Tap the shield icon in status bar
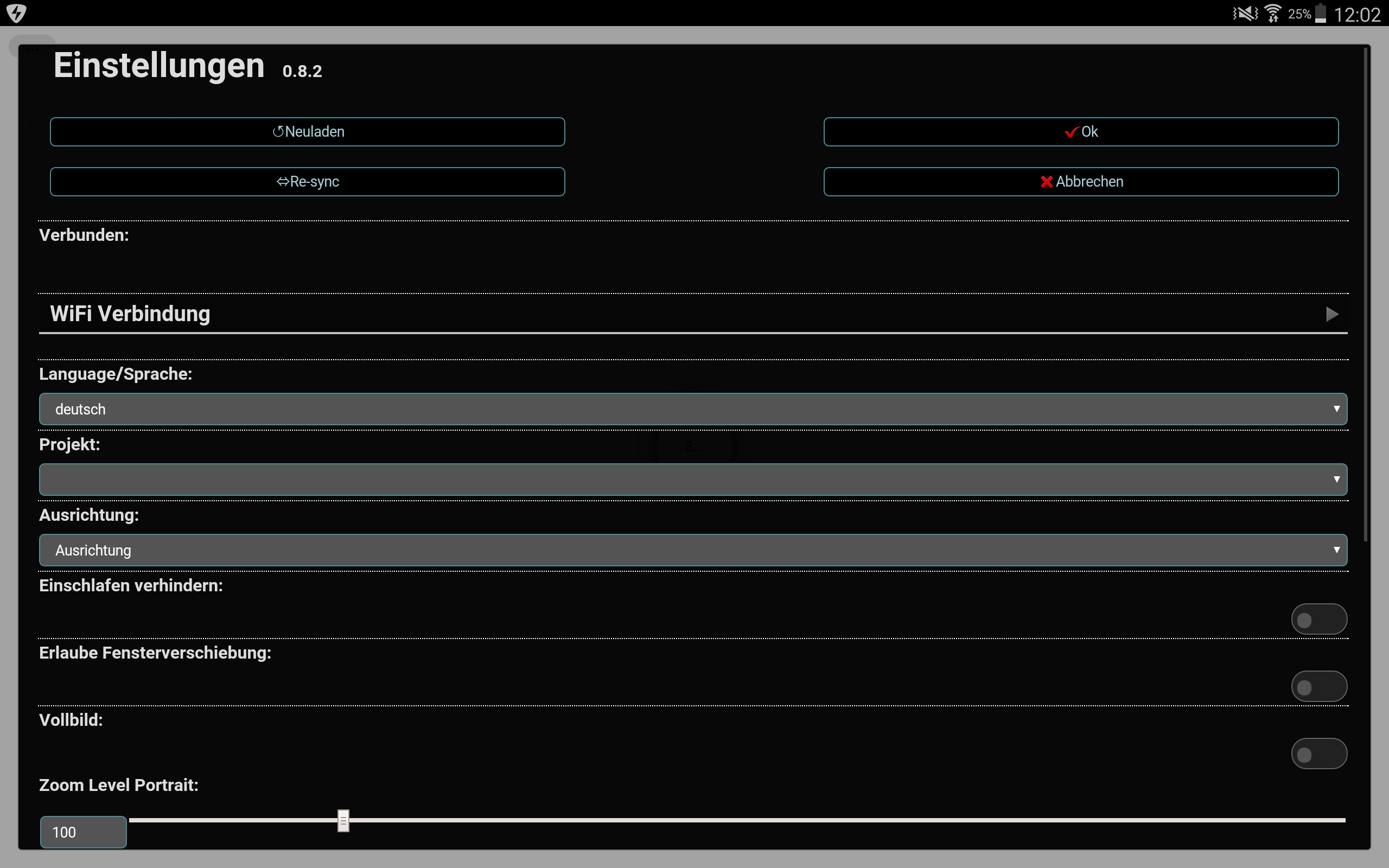1389x868 pixels. tap(17, 12)
